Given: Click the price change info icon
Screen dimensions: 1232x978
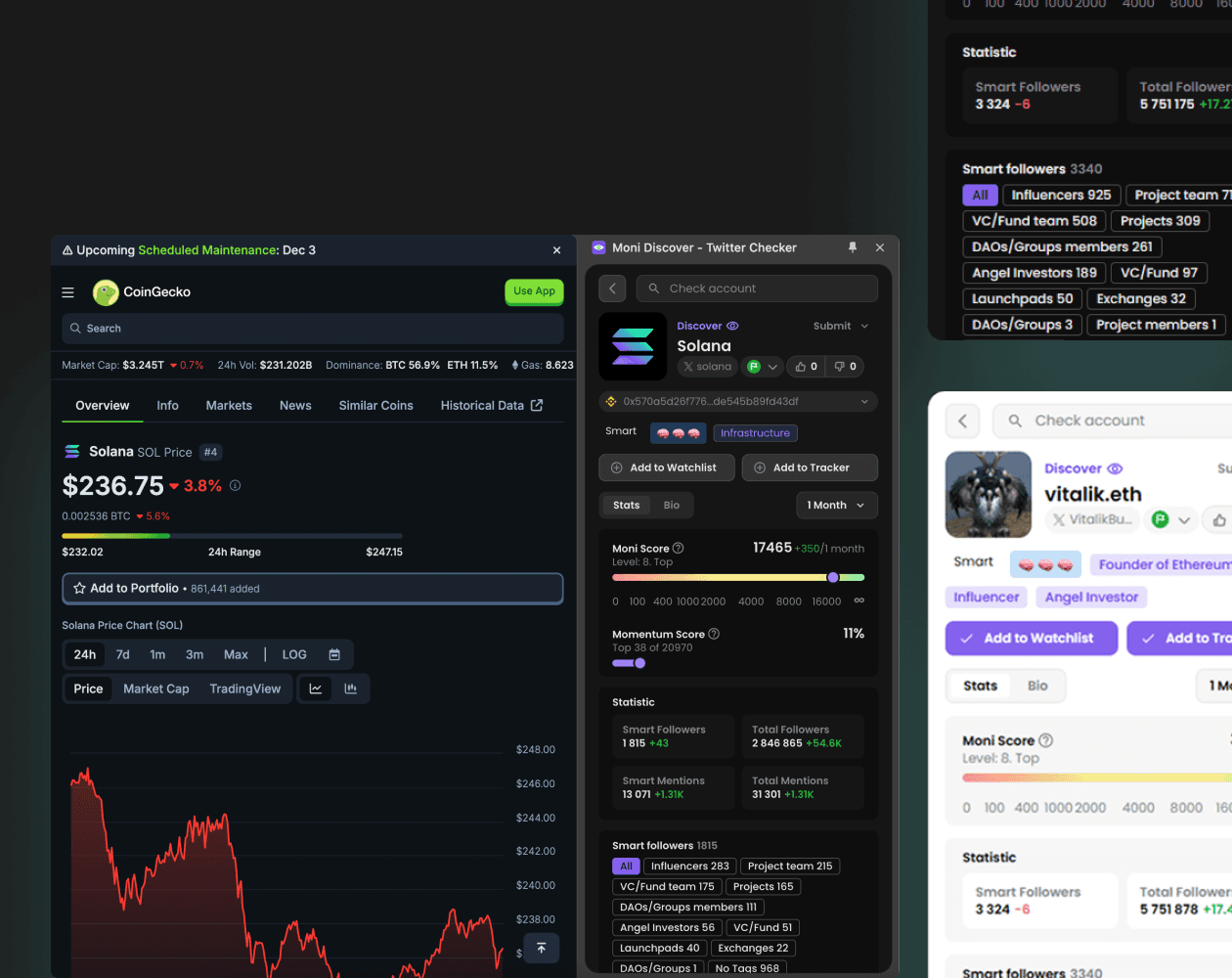Looking at the screenshot, I should click(x=235, y=485).
